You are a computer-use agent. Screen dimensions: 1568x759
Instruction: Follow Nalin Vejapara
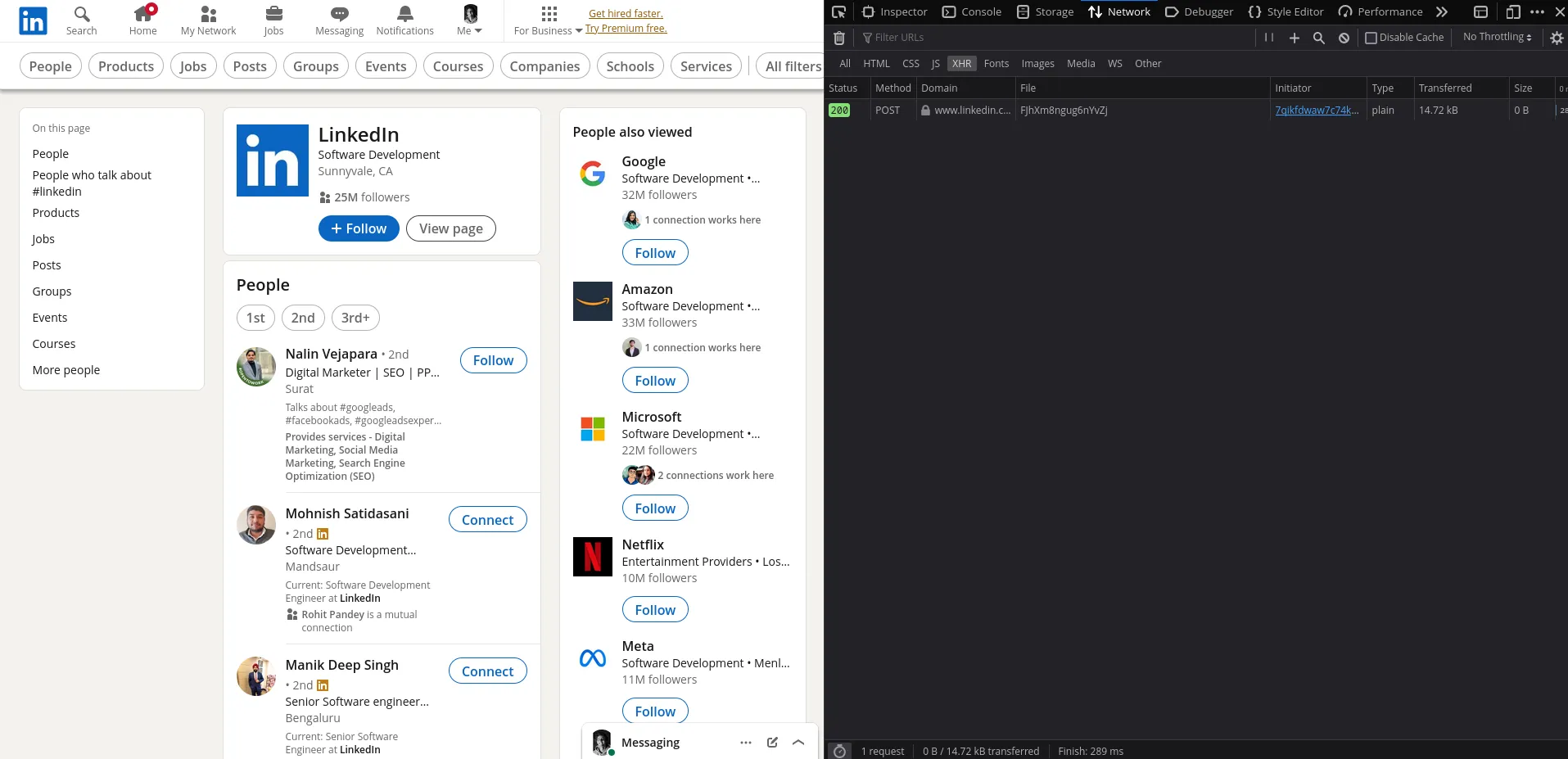tap(494, 360)
